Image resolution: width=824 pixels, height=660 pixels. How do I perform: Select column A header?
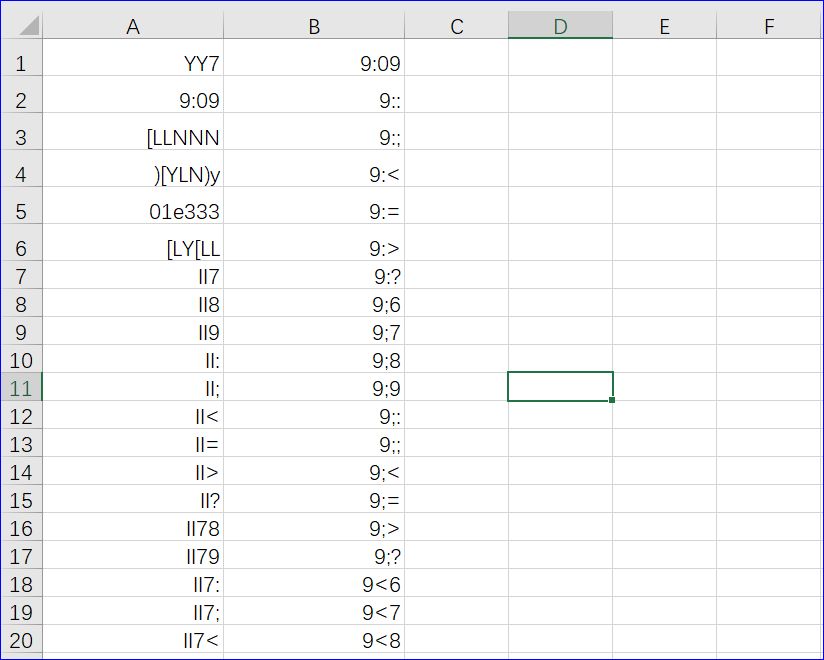(x=133, y=26)
